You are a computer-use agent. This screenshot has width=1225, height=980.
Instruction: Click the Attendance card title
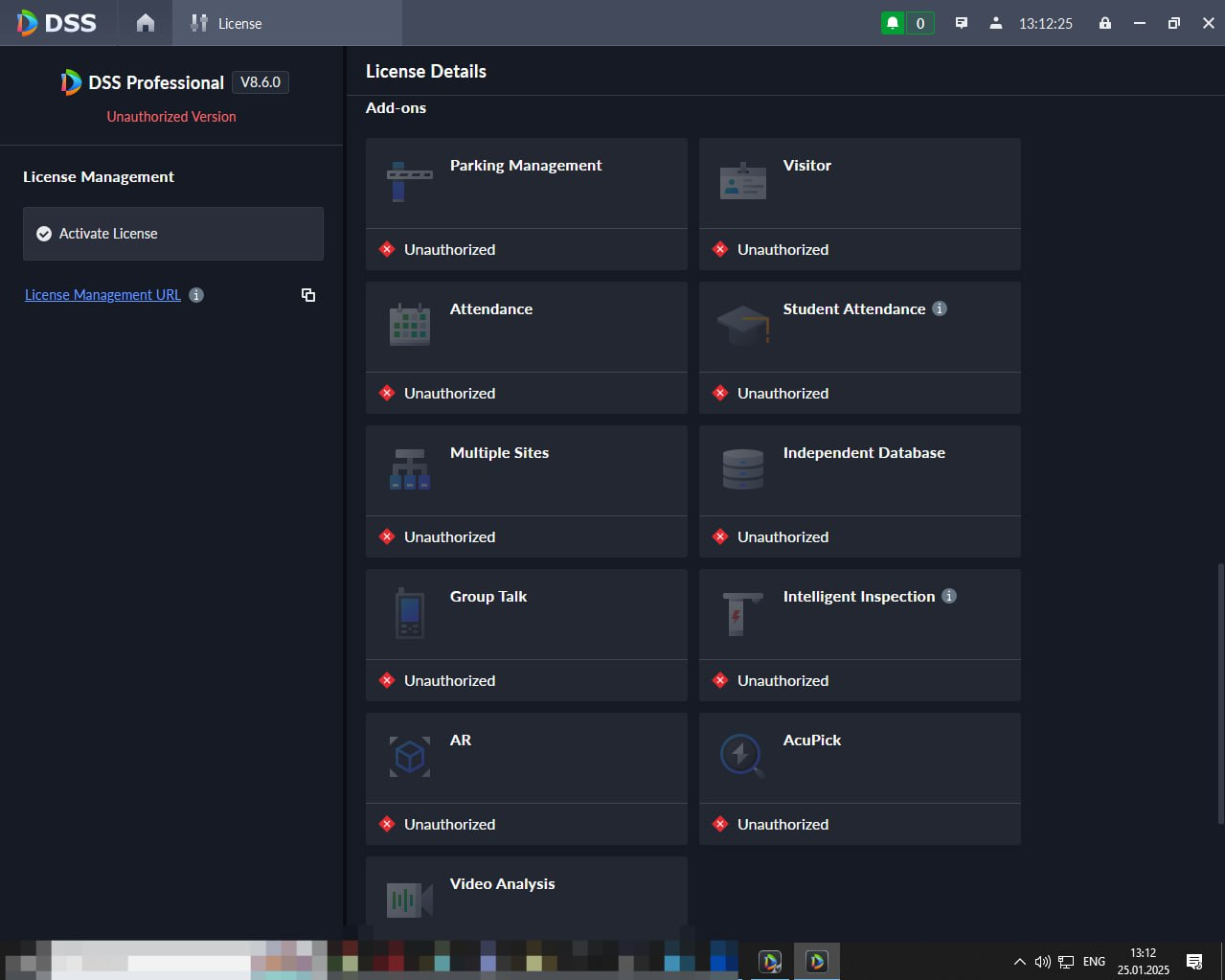tap(491, 309)
